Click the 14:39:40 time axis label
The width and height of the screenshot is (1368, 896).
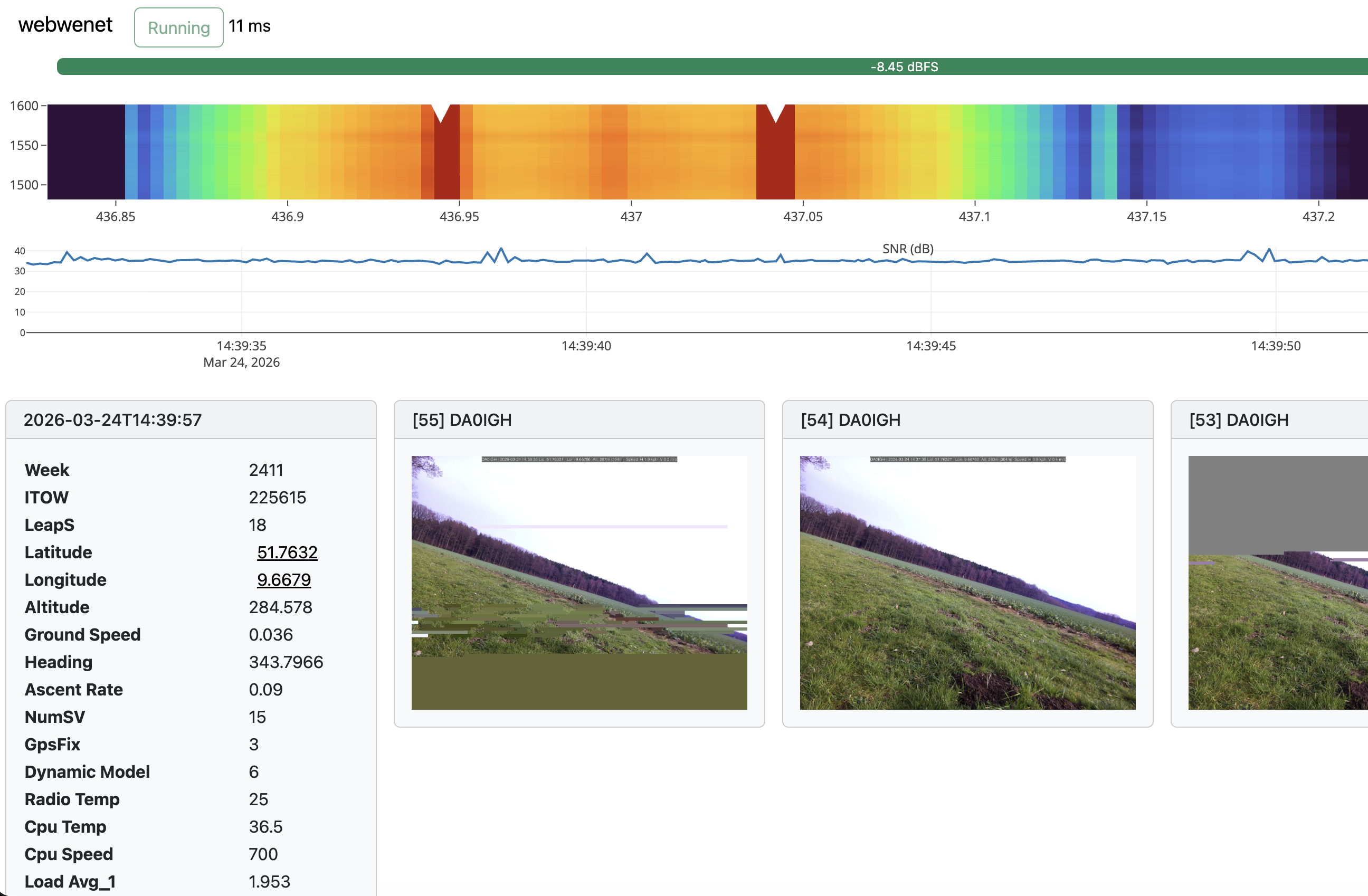[x=586, y=346]
